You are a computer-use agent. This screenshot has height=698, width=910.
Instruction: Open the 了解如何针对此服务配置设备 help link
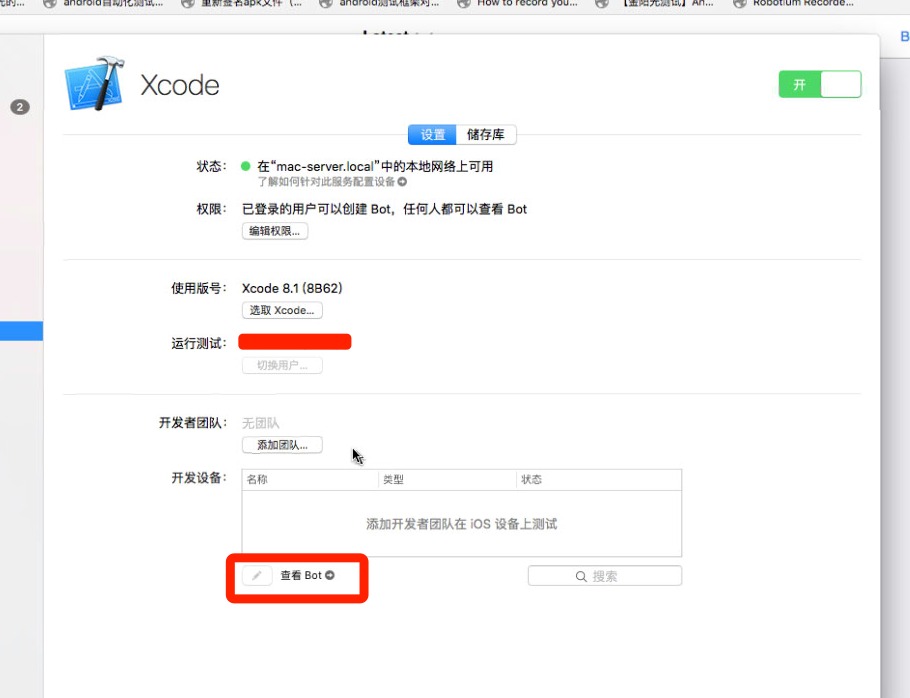click(x=326, y=182)
